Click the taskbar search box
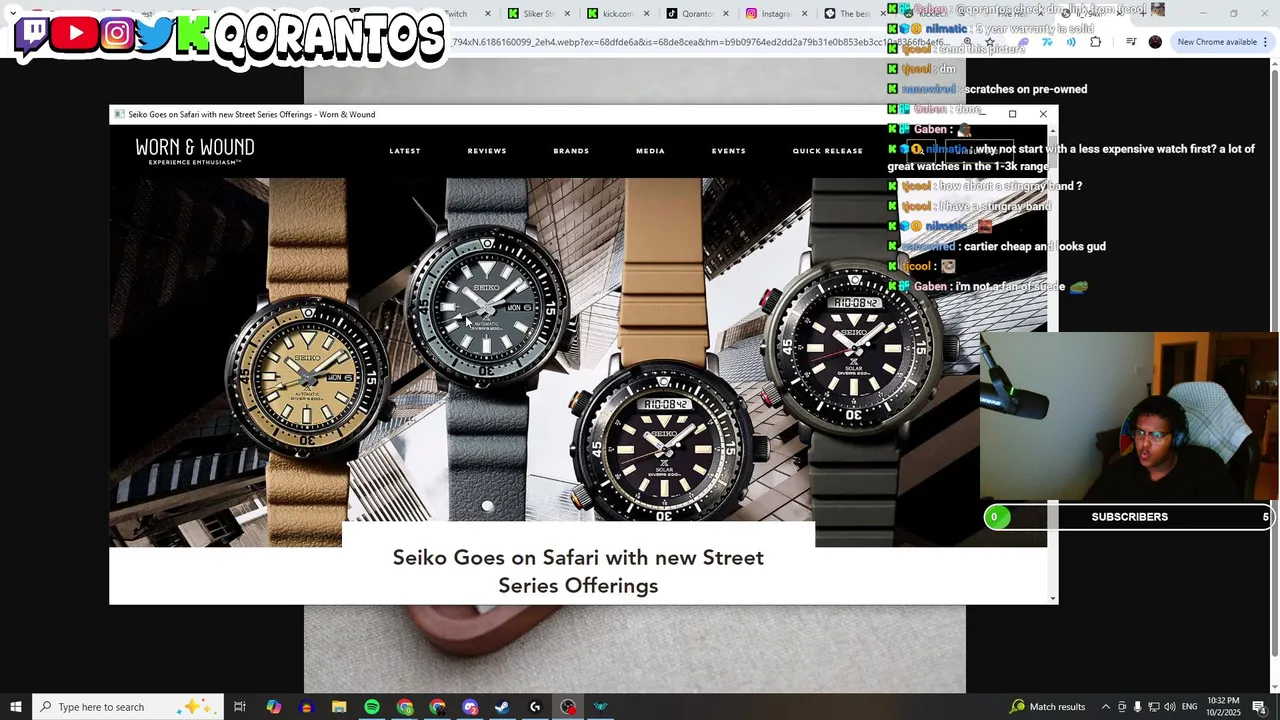This screenshot has height=720, width=1280. pos(128,707)
